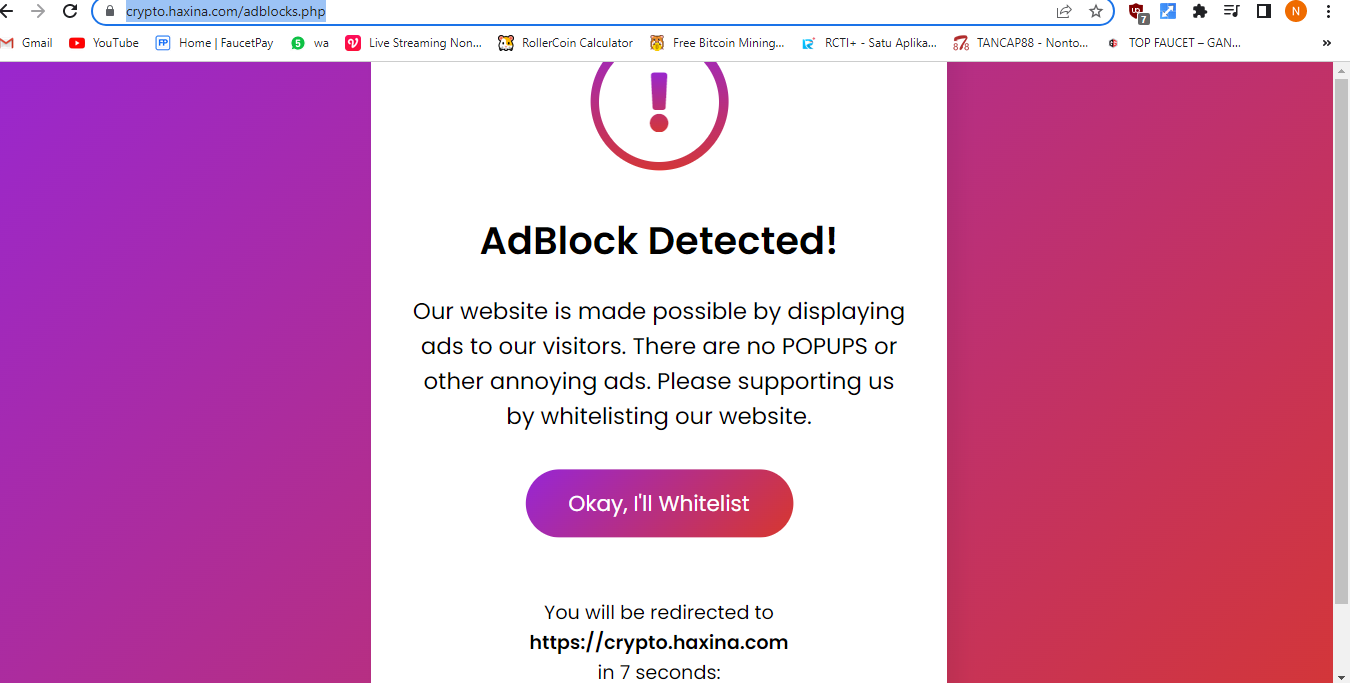Screen dimensions: 1350x683
Task: Open the Chrome three-dot menu
Action: click(x=1327, y=12)
